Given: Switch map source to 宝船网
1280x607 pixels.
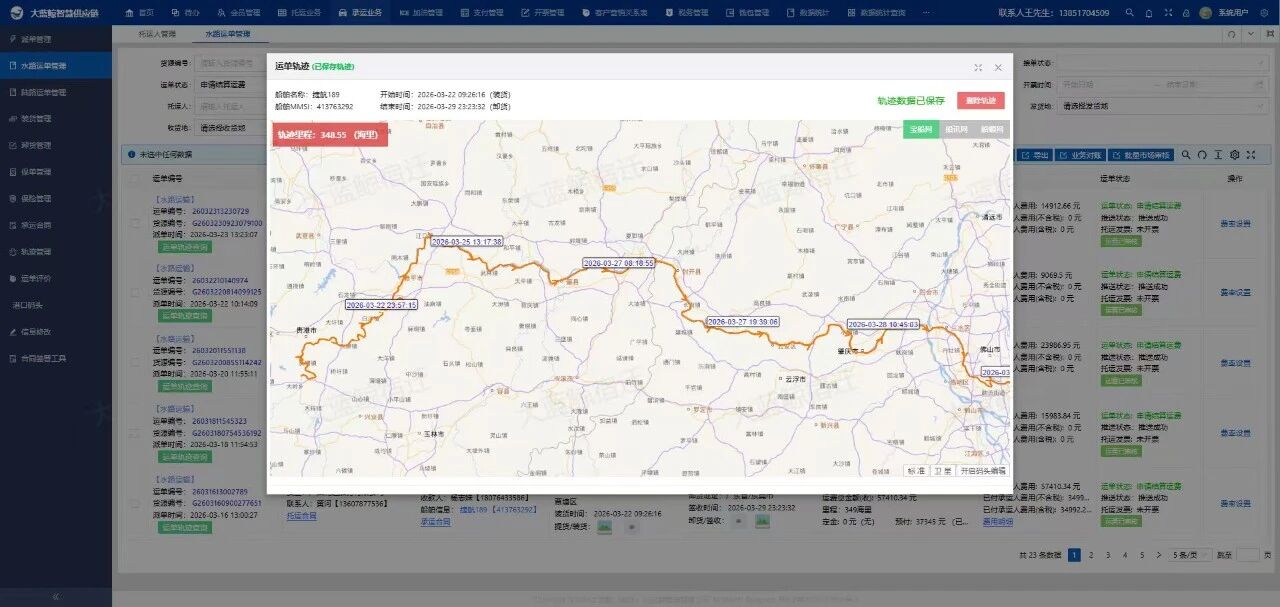Looking at the screenshot, I should click(x=921, y=130).
